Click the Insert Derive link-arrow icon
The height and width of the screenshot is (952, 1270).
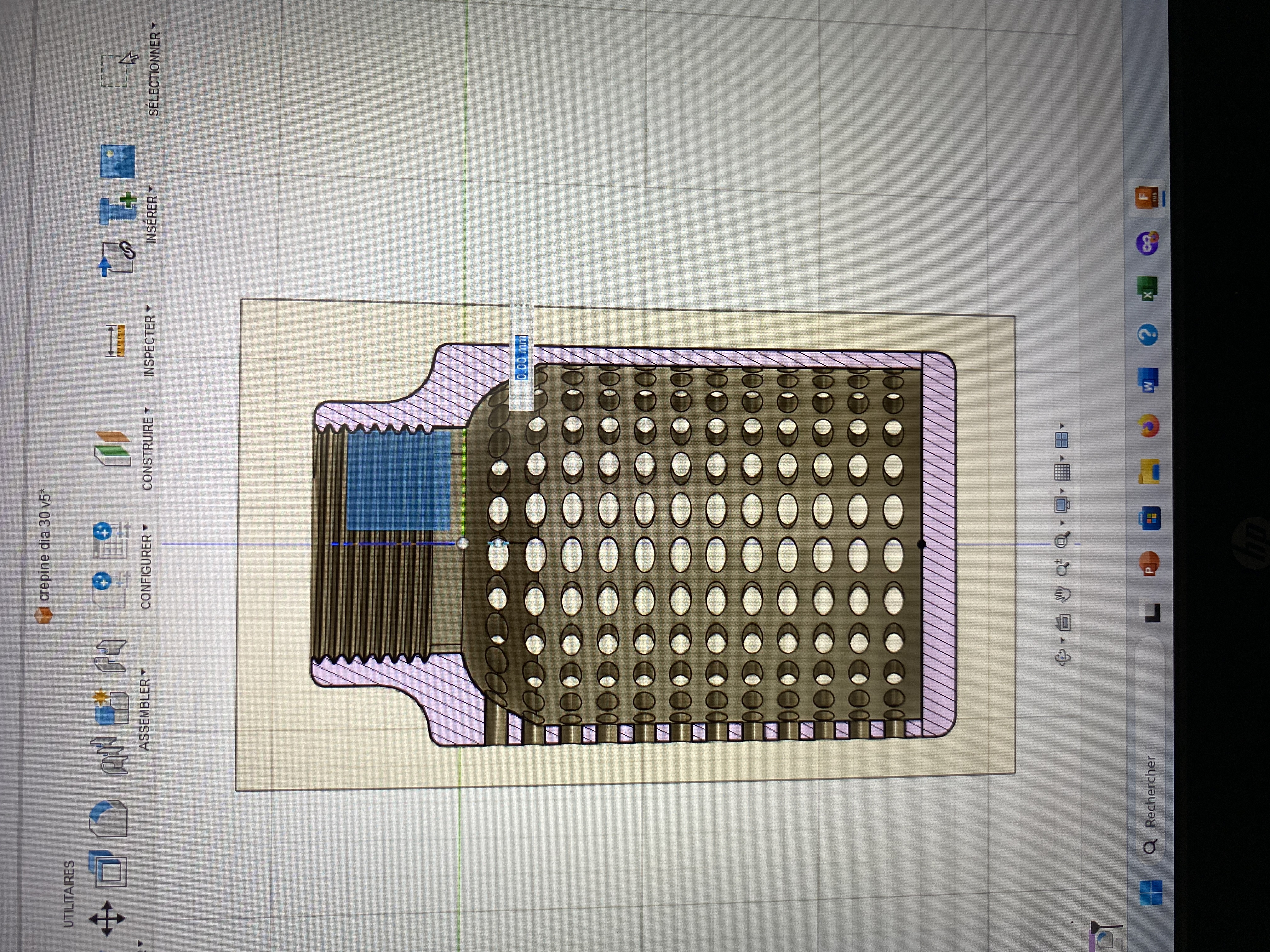[x=117, y=258]
